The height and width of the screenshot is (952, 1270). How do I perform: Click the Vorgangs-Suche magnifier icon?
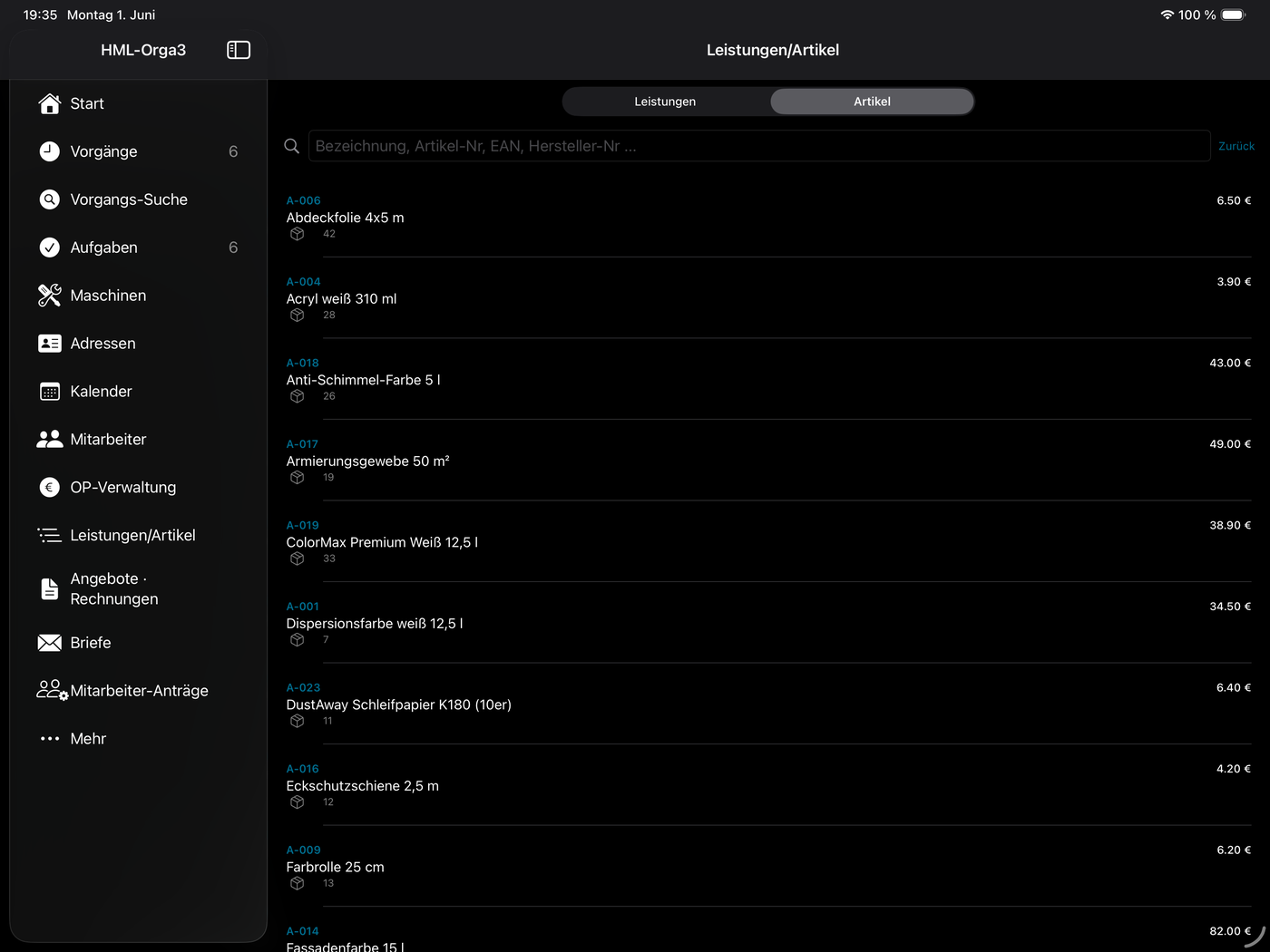tap(50, 199)
